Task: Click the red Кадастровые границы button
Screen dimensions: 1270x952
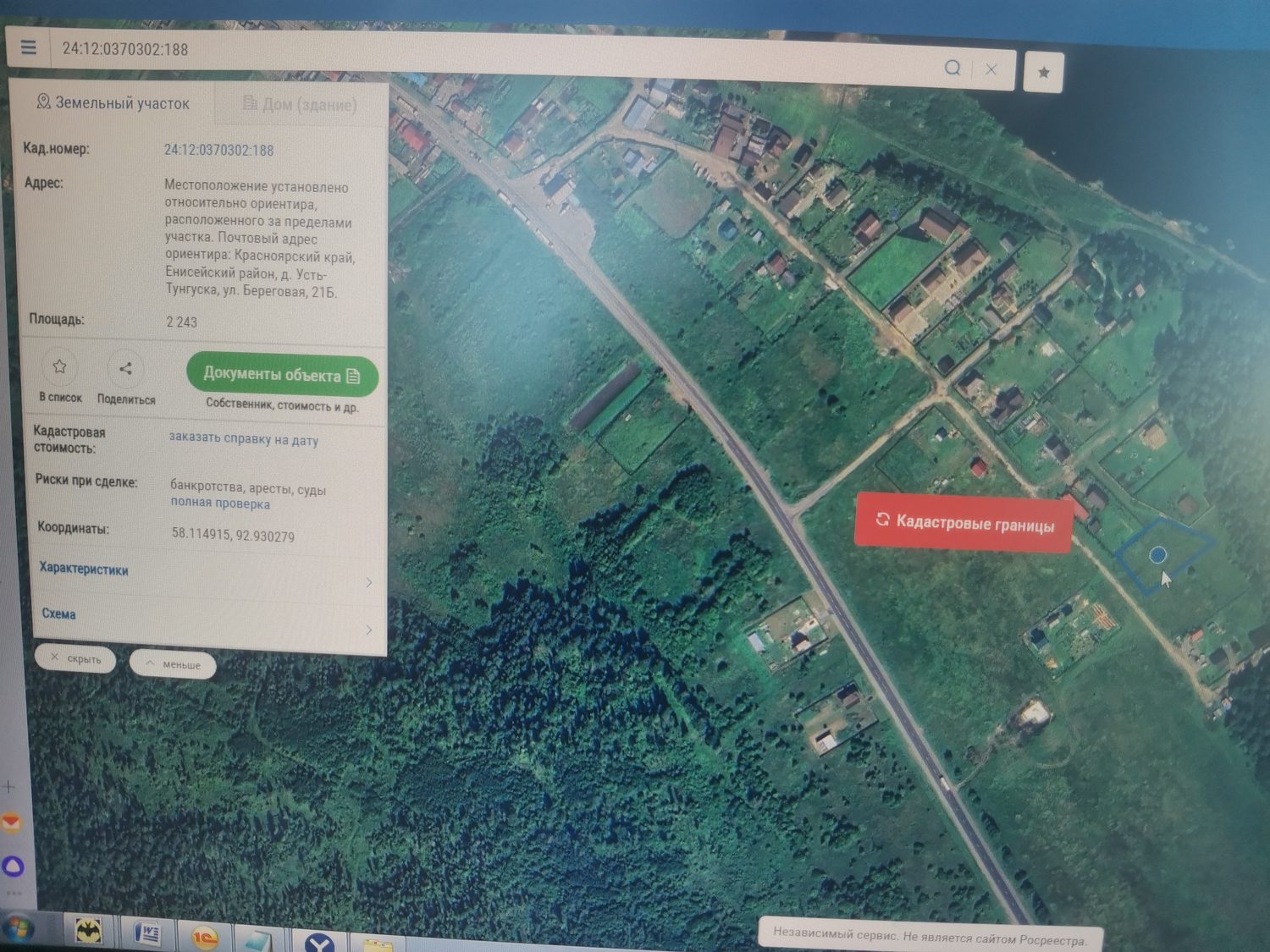Action: (x=965, y=523)
